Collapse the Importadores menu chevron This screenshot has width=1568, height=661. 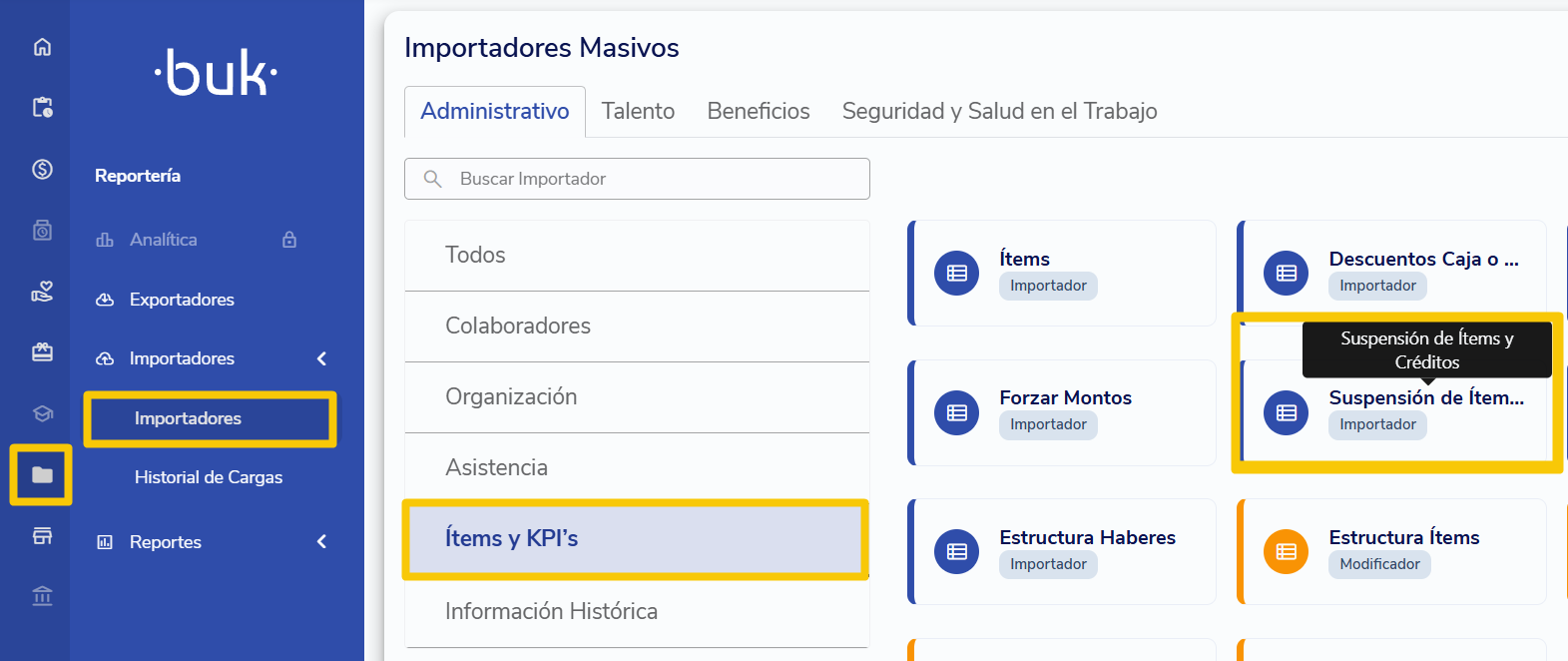[321, 358]
